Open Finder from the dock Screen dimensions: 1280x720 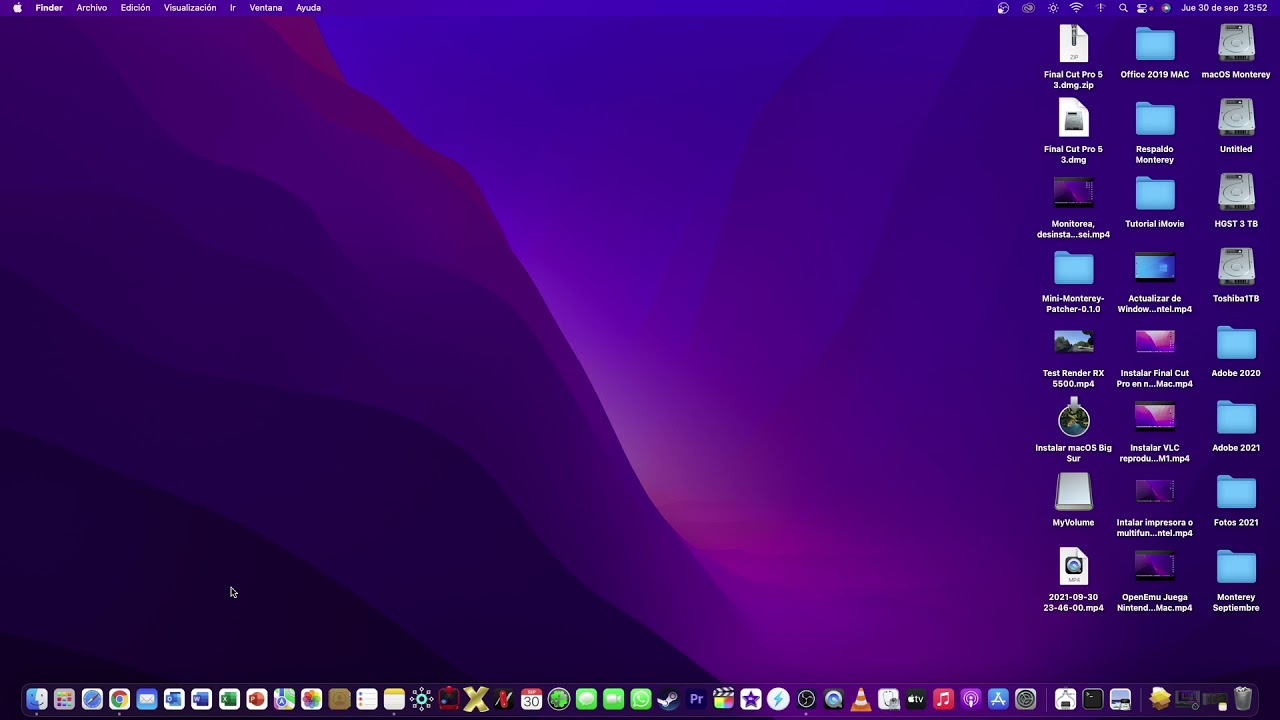37,700
